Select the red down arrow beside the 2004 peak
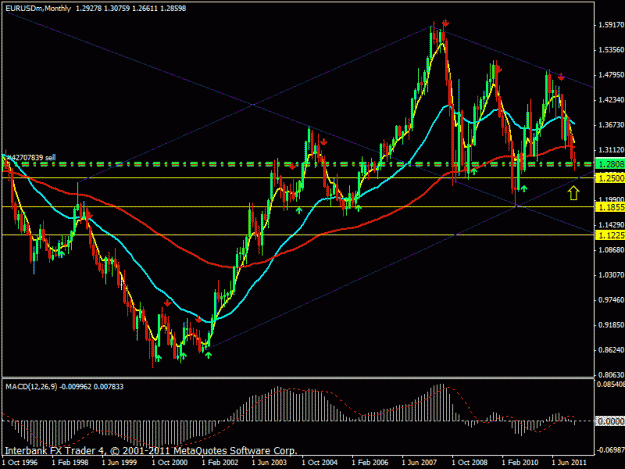625x469 pixels. (324, 141)
